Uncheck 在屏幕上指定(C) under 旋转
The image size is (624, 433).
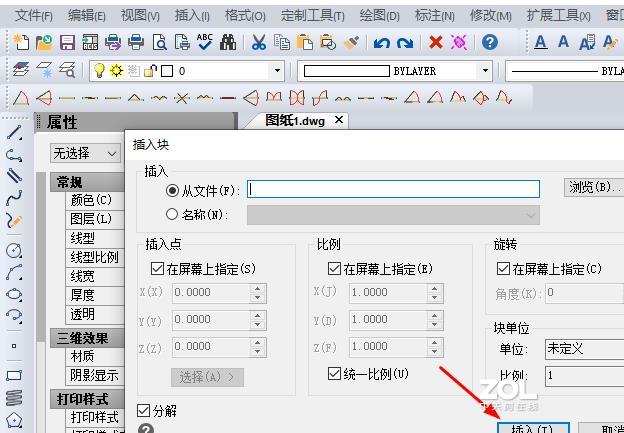pyautogui.click(x=503, y=269)
